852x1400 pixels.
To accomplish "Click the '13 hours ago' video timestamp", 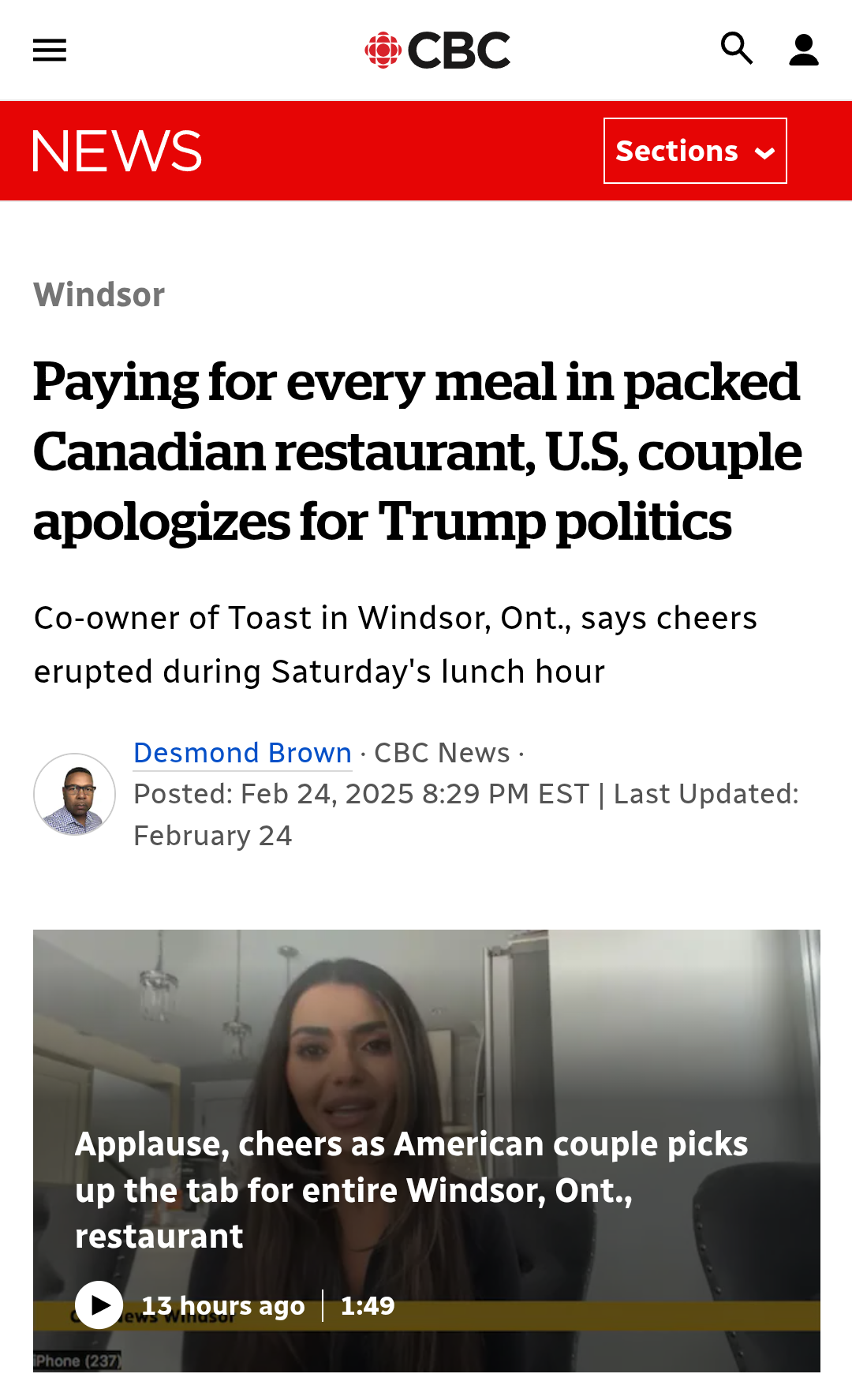I will coord(223,1306).
